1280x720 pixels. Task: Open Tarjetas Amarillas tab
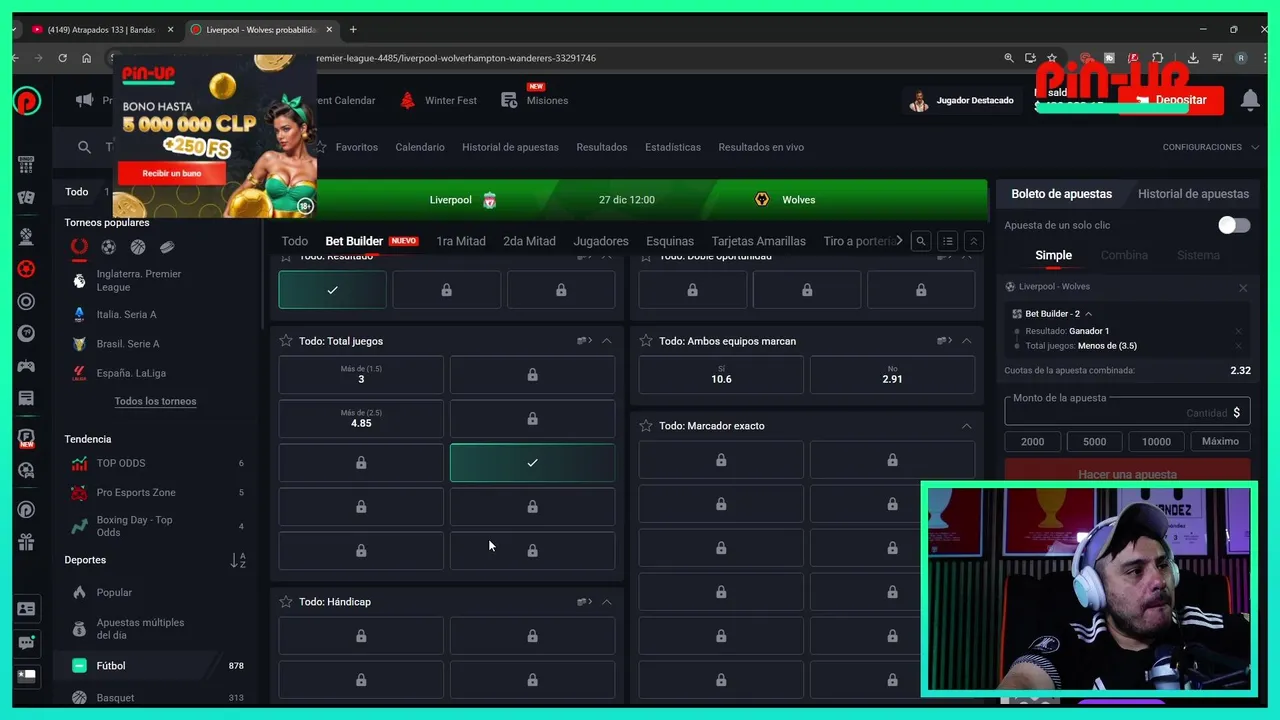pyautogui.click(x=758, y=241)
